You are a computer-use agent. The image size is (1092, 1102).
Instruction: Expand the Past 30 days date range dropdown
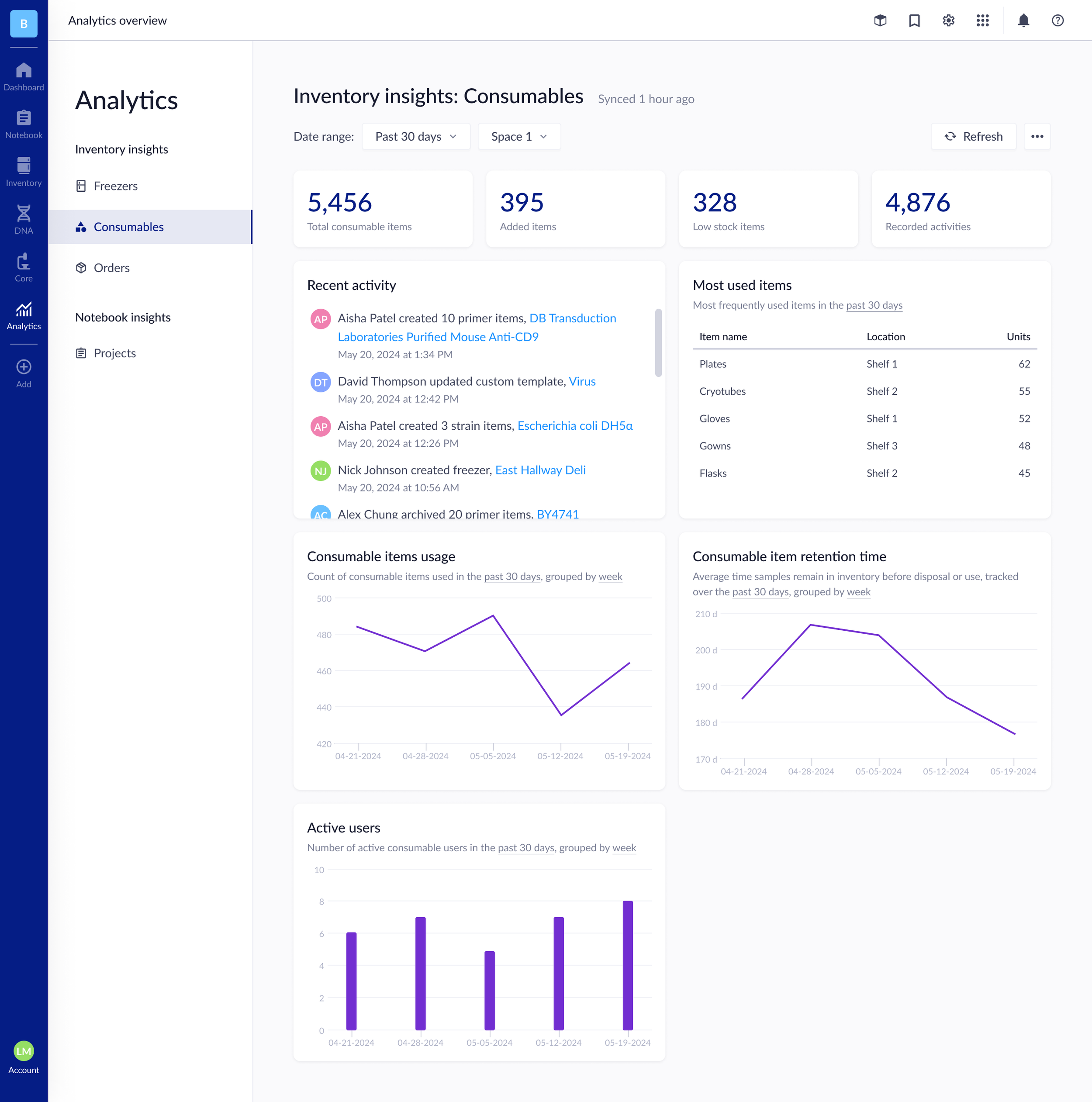pos(416,136)
